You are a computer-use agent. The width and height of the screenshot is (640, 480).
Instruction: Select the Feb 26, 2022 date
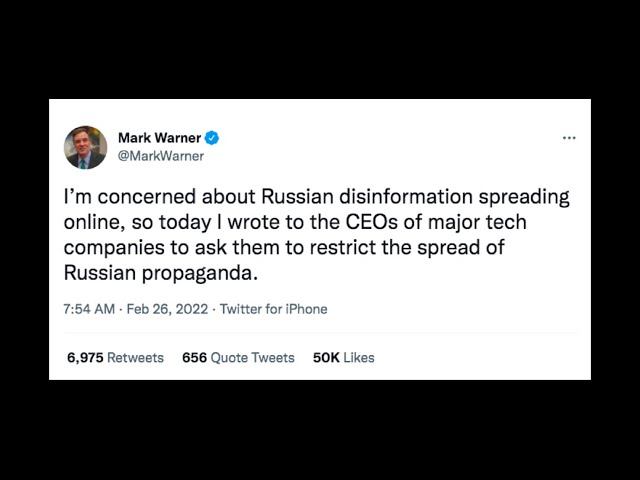(168, 309)
